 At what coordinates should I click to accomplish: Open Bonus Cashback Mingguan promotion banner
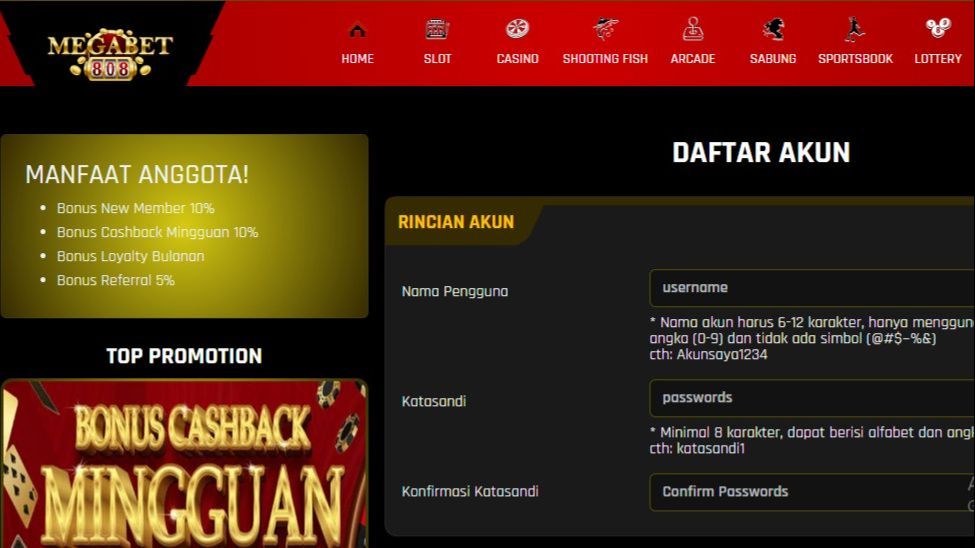tap(184, 464)
